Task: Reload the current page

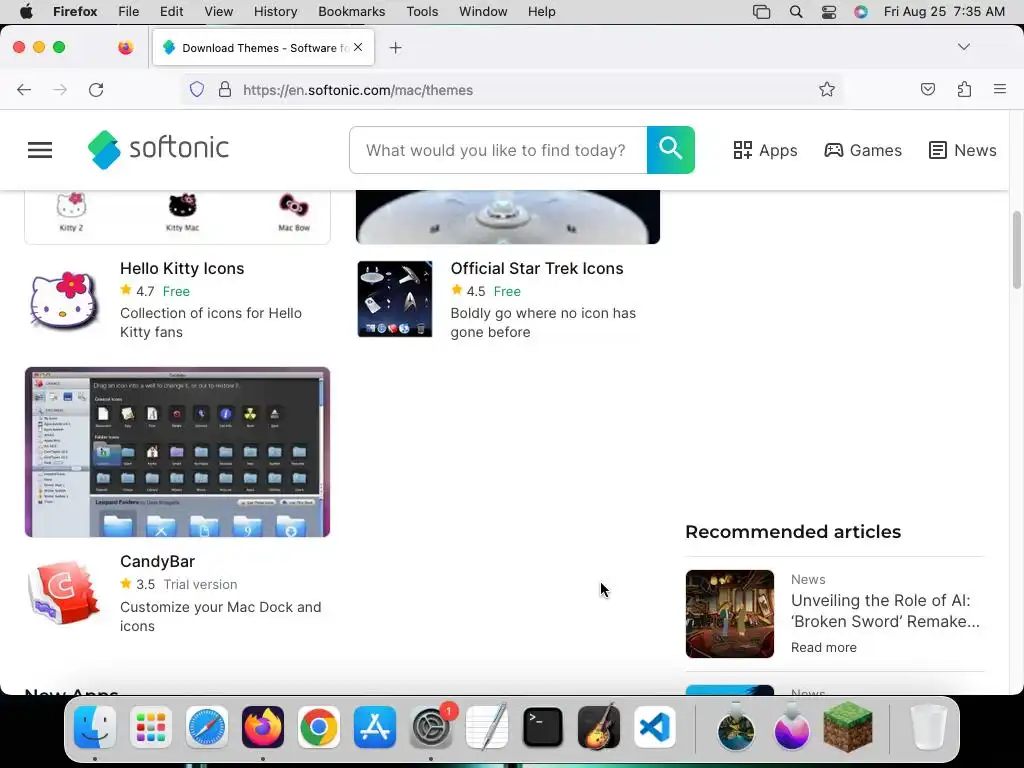Action: pos(96,89)
